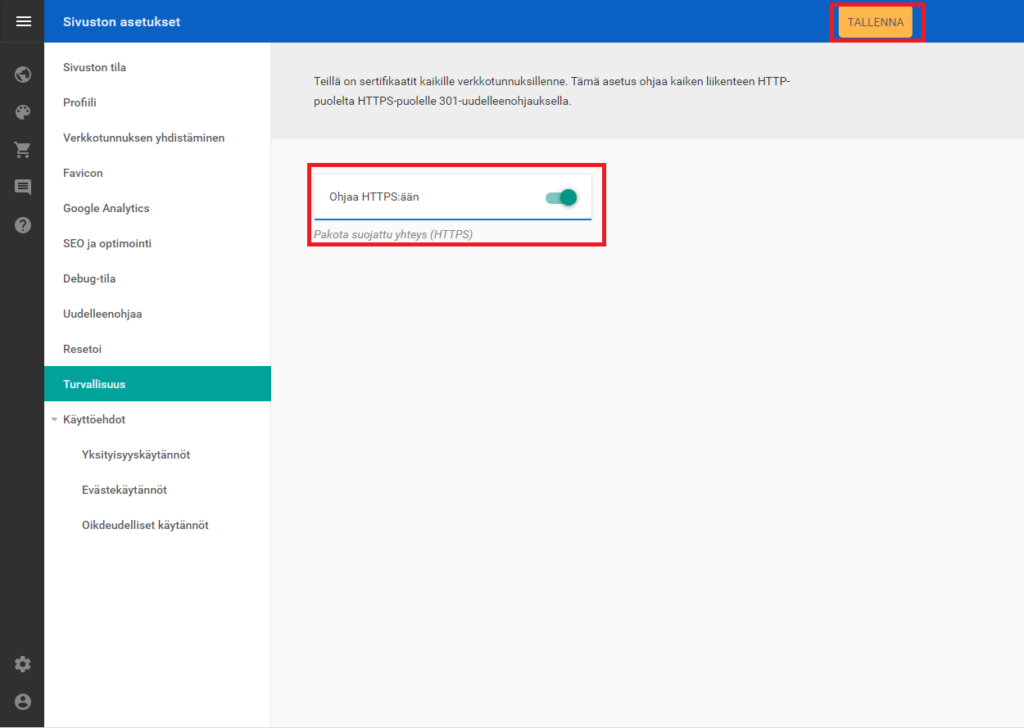Image resolution: width=1024 pixels, height=728 pixels.
Task: Disable the Ohjaa HTTPS:ään toggle
Action: [562, 197]
